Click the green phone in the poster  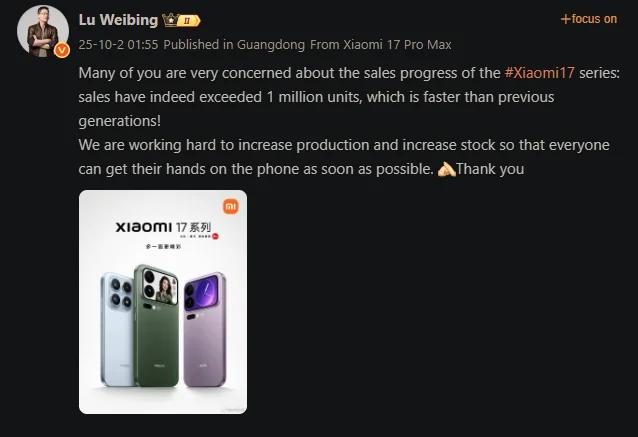pos(157,326)
